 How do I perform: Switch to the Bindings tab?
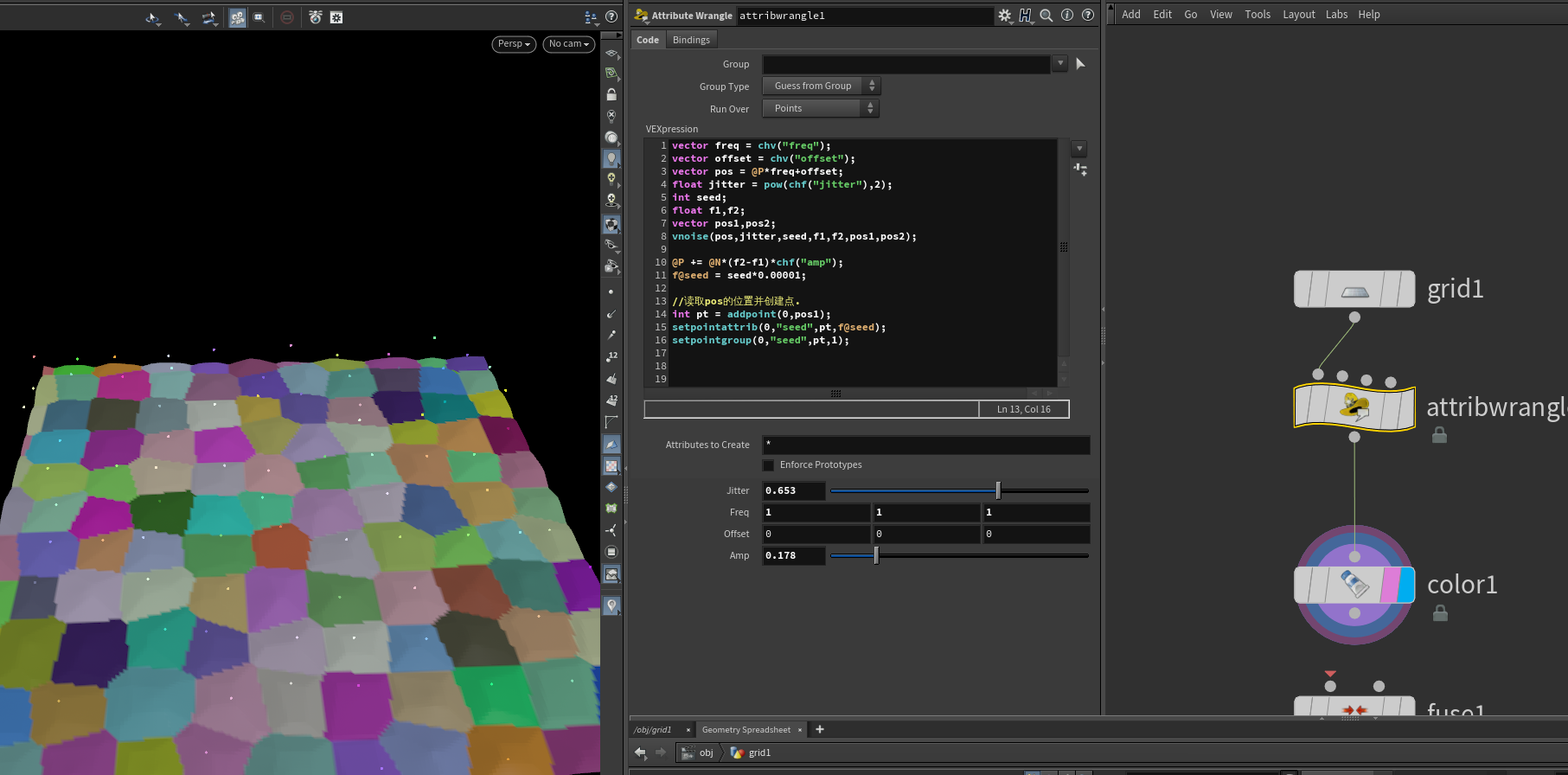point(690,40)
